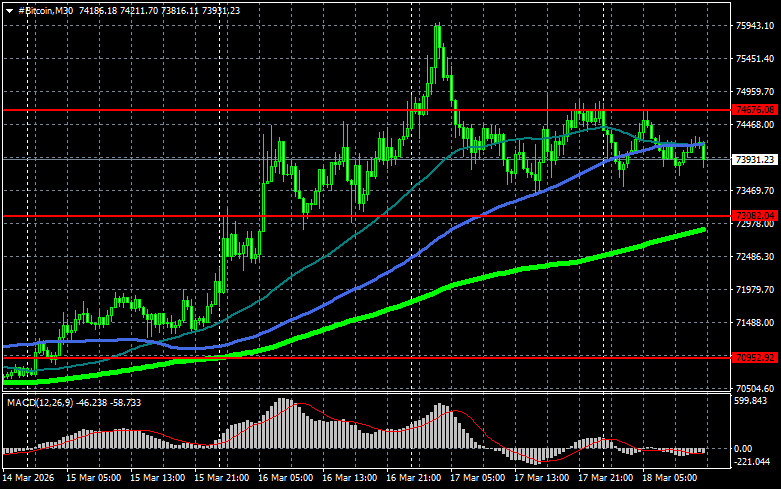Click the MACD(12,26,9) indicator label

click(40, 402)
